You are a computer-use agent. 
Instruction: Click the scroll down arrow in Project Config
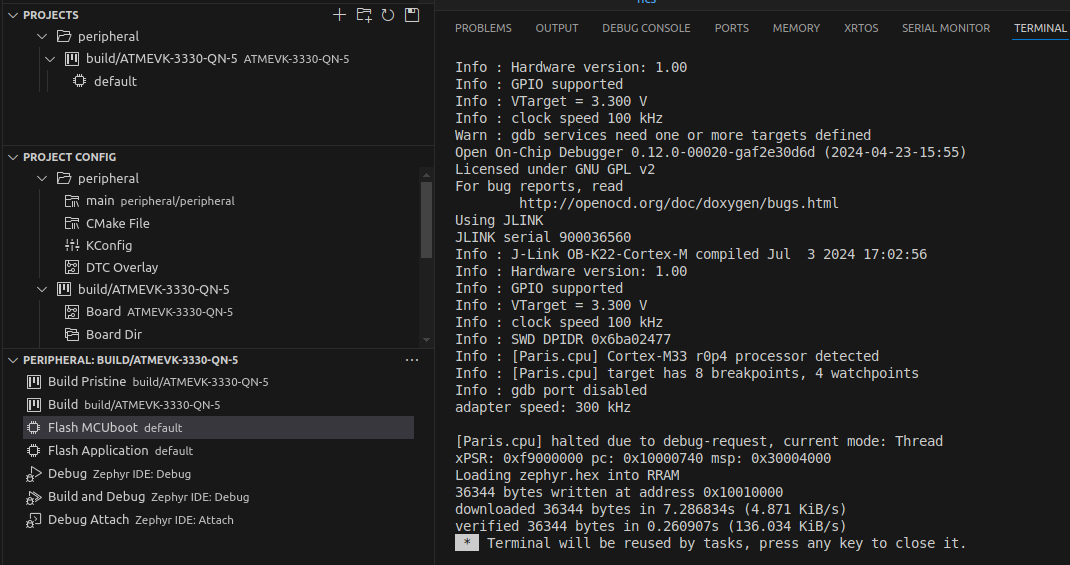coord(426,339)
